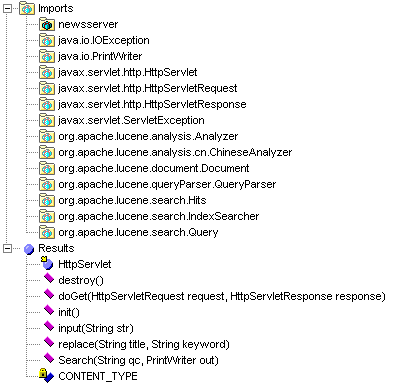The image size is (393, 386).
Task: Open the destroy() method
Action: (x=81, y=280)
